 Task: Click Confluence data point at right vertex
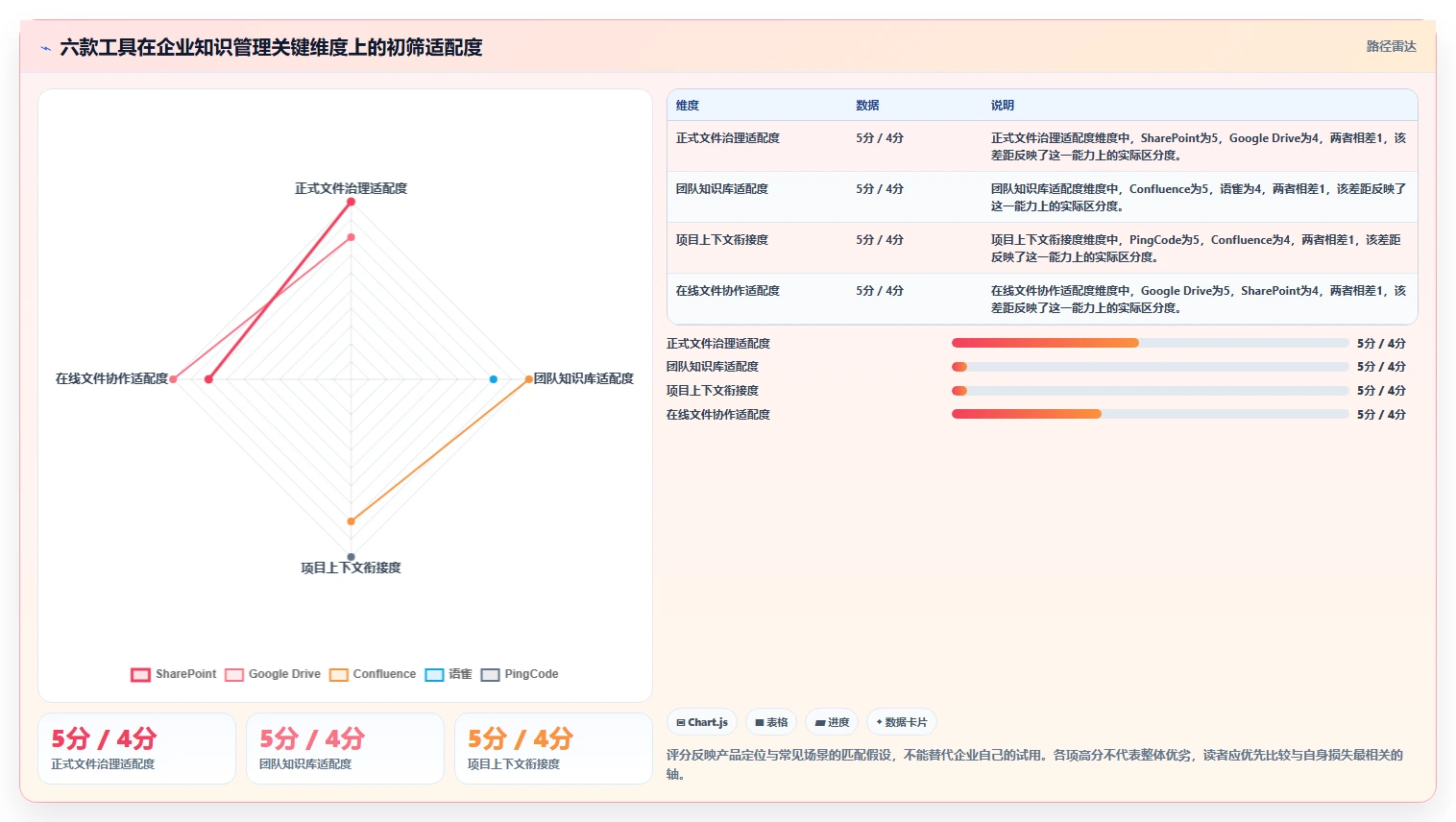[528, 379]
